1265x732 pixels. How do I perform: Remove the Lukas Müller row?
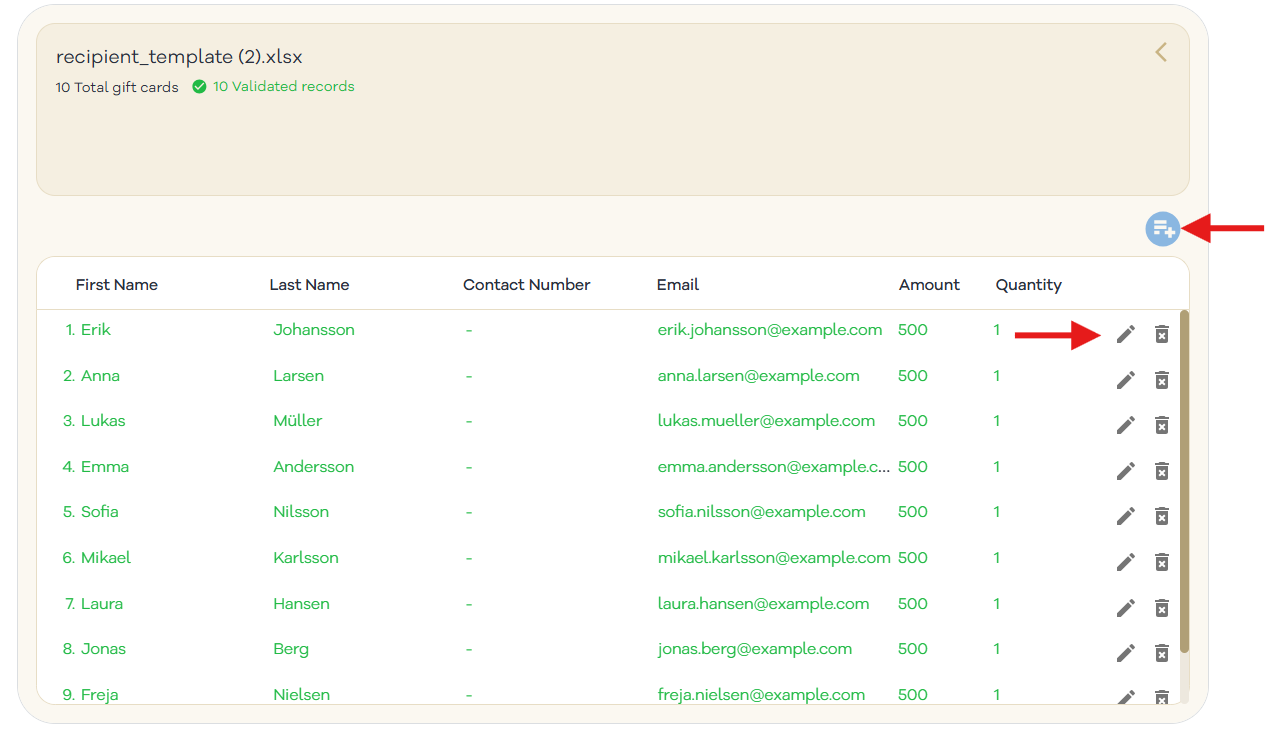[x=1161, y=425]
